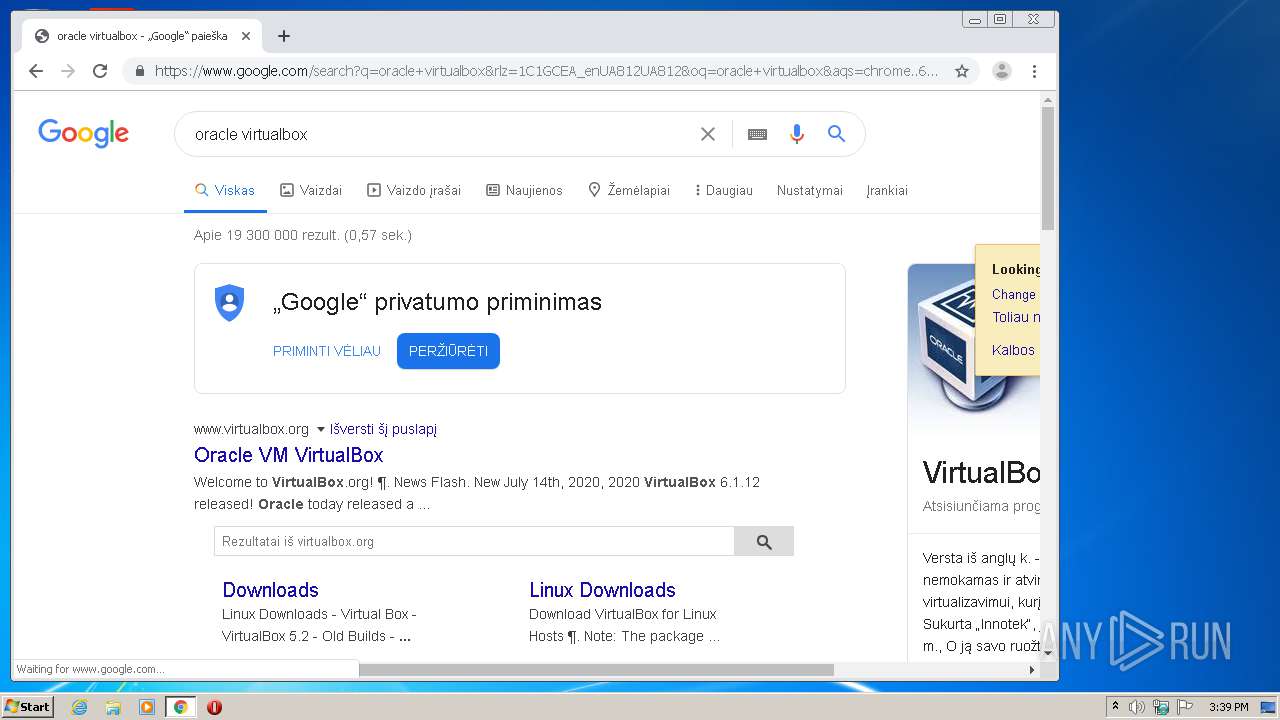The height and width of the screenshot is (720, 1280).
Task: Expand the arrow next to www.virtualbox.org
Action: [x=321, y=429]
